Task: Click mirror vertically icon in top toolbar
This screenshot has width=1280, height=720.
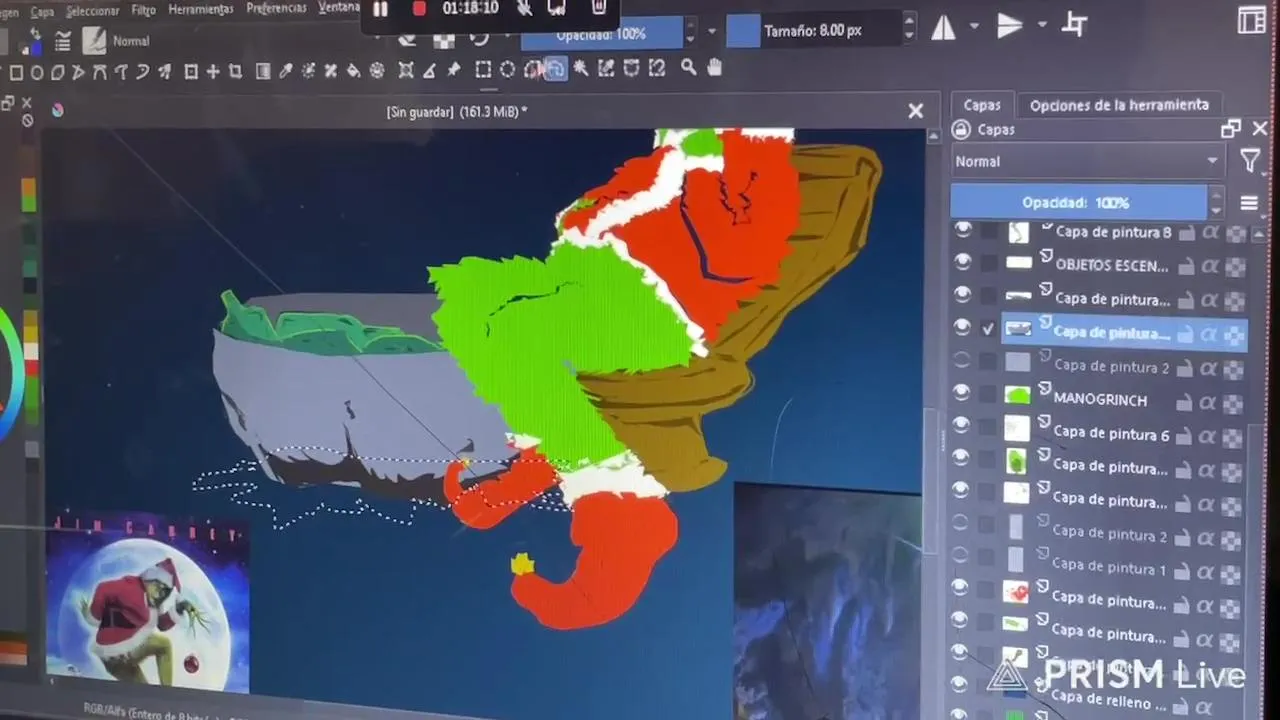Action: (x=1010, y=26)
